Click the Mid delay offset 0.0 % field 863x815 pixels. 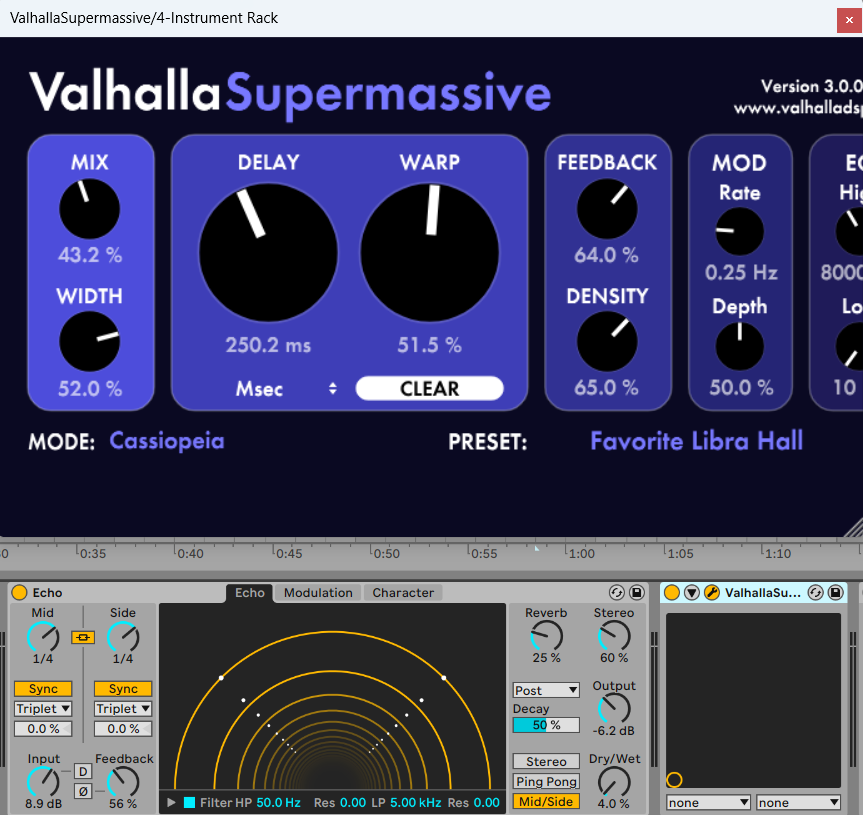point(43,729)
